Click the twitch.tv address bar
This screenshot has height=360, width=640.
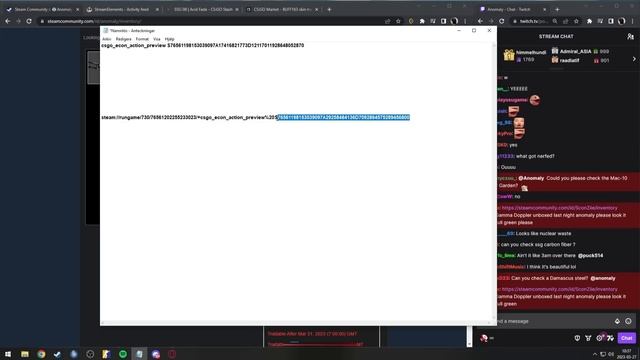coord(533,21)
